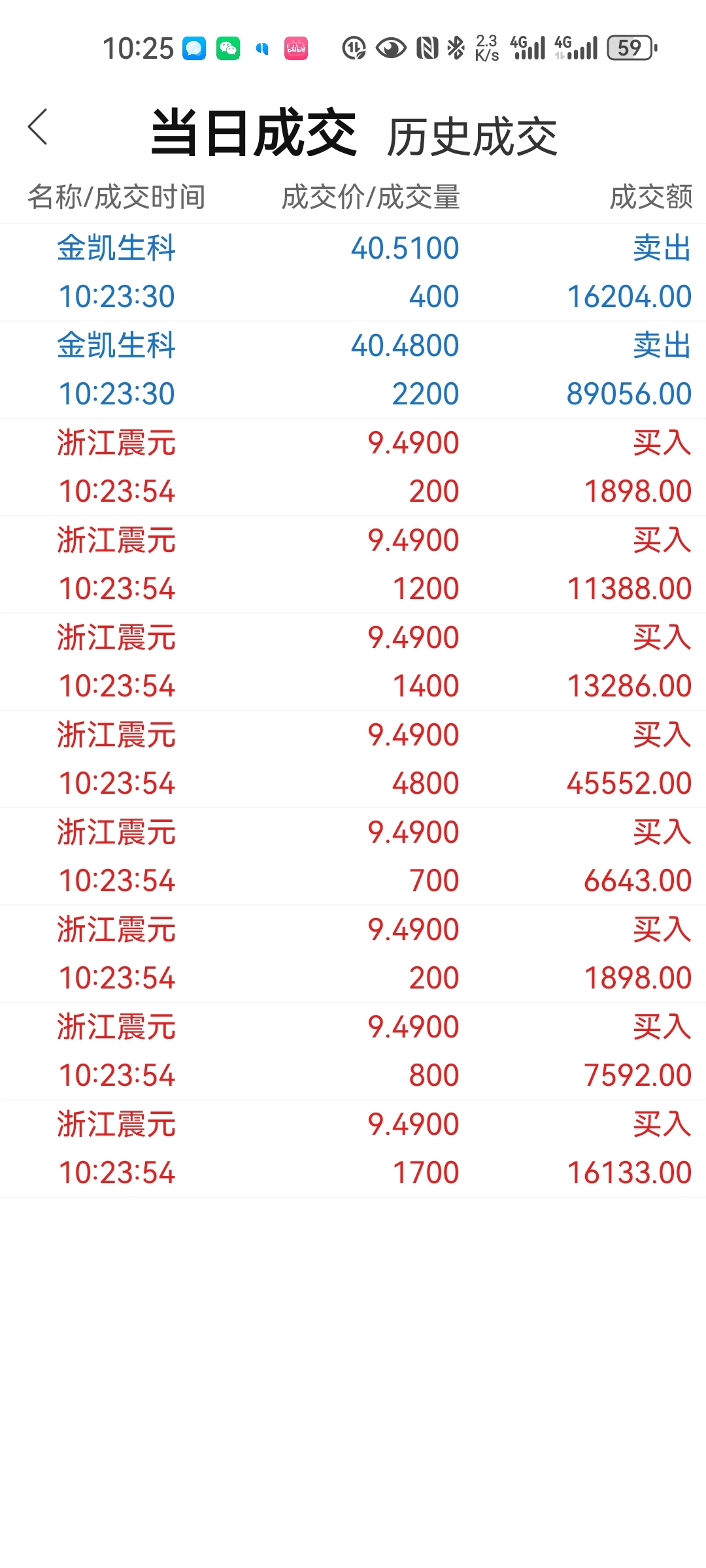Tap the blue message notification icon

pos(193,48)
